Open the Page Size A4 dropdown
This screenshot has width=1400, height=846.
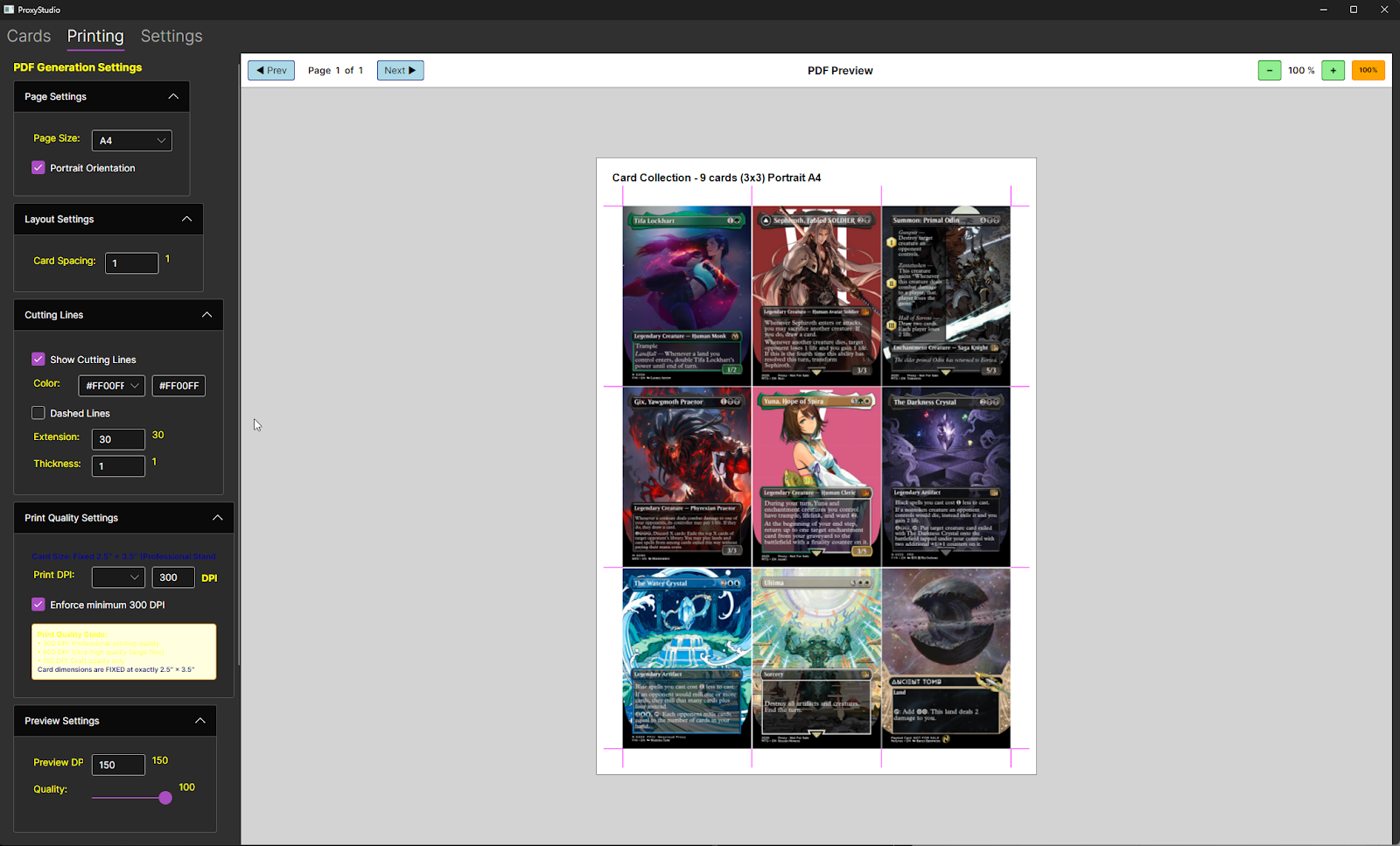[x=132, y=140]
